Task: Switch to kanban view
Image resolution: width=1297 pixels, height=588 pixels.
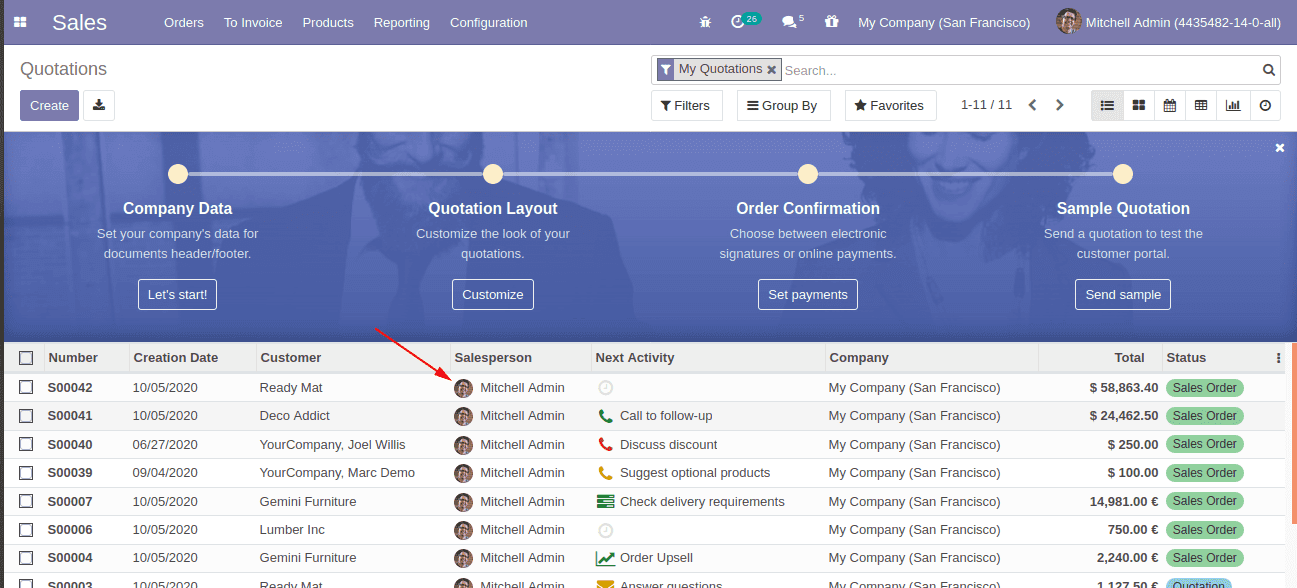Action: coord(1138,105)
